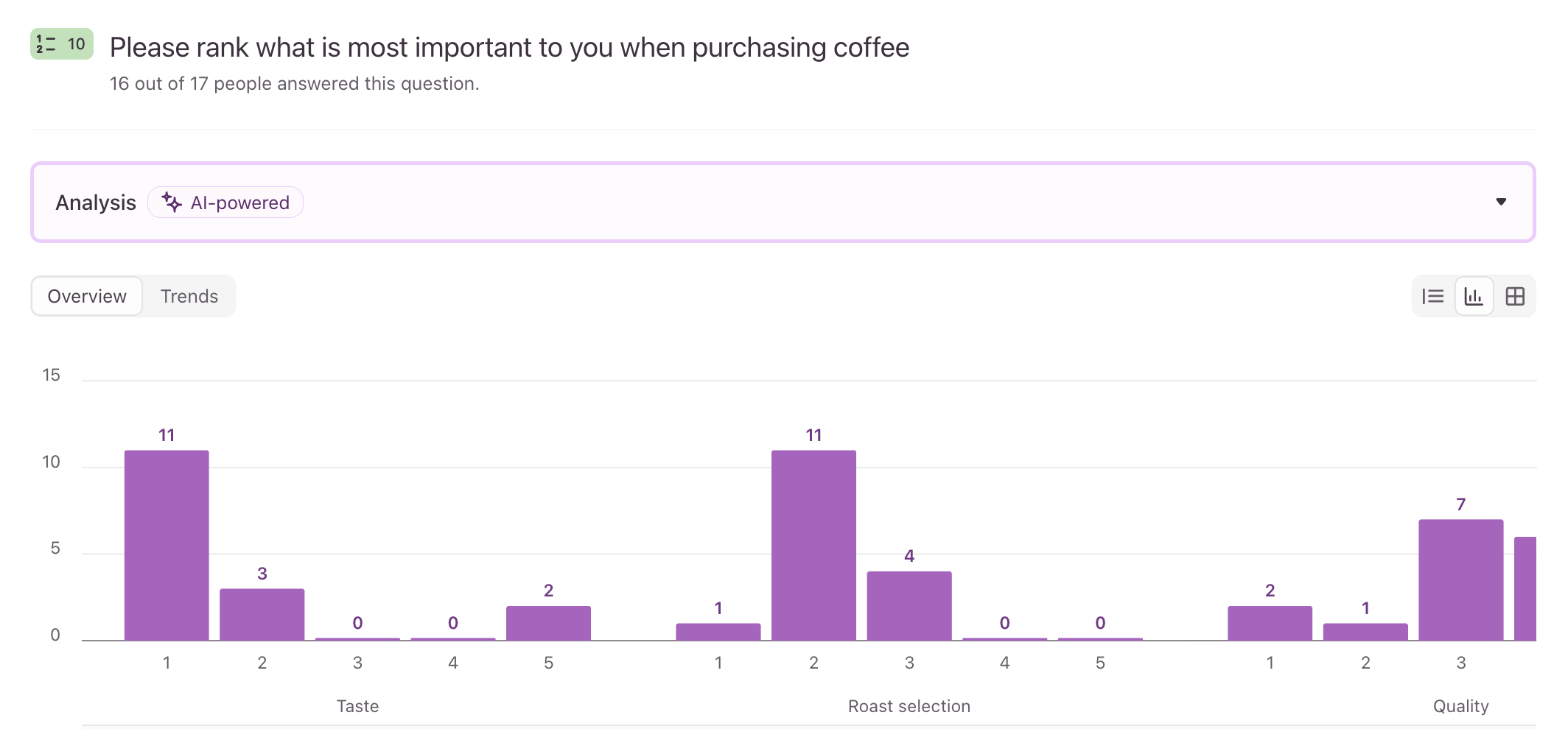Click the question title text

(x=509, y=48)
